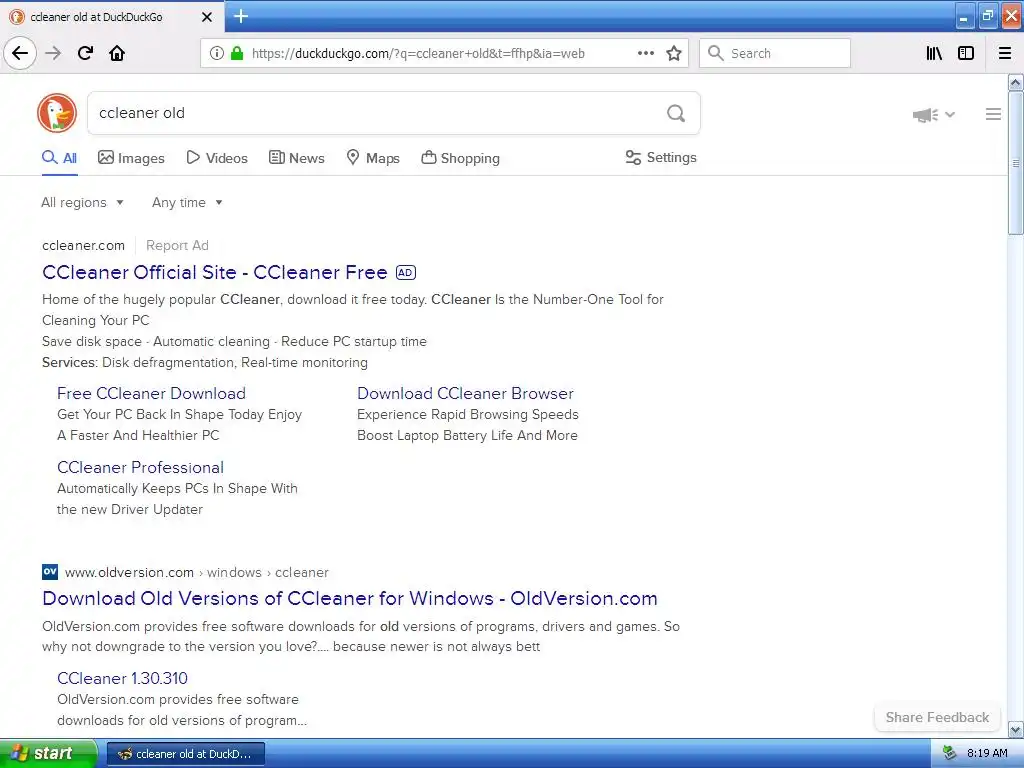1024x768 pixels.
Task: Bookmark this page with the star
Action: coord(674,53)
